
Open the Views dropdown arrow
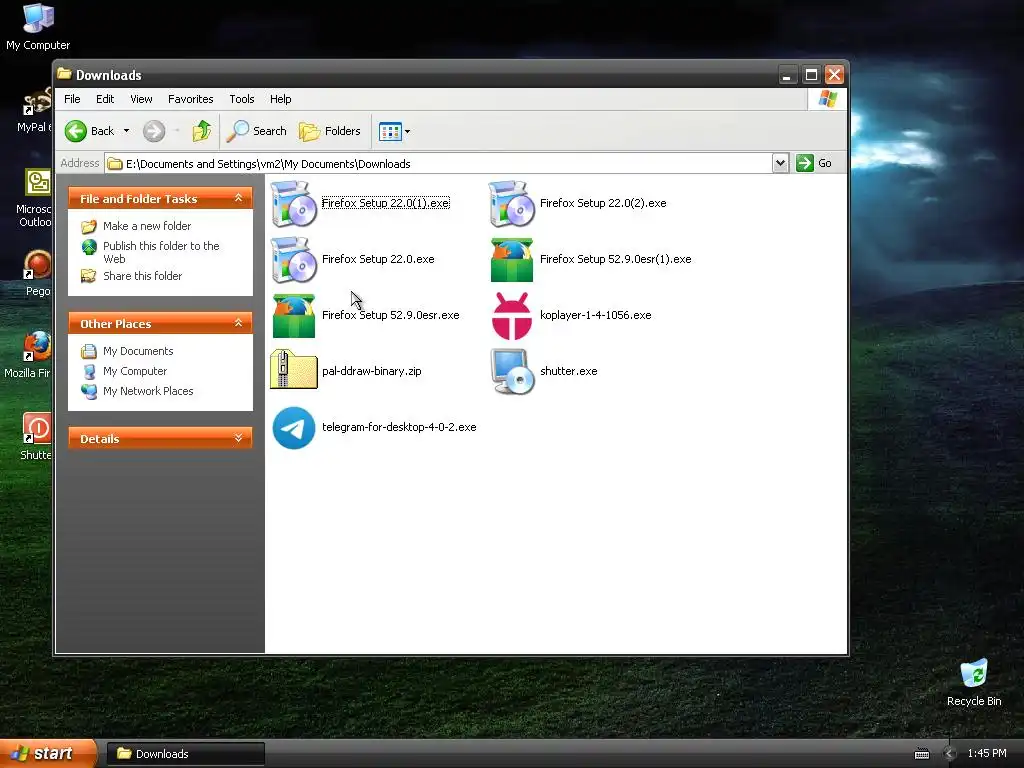[x=408, y=131]
